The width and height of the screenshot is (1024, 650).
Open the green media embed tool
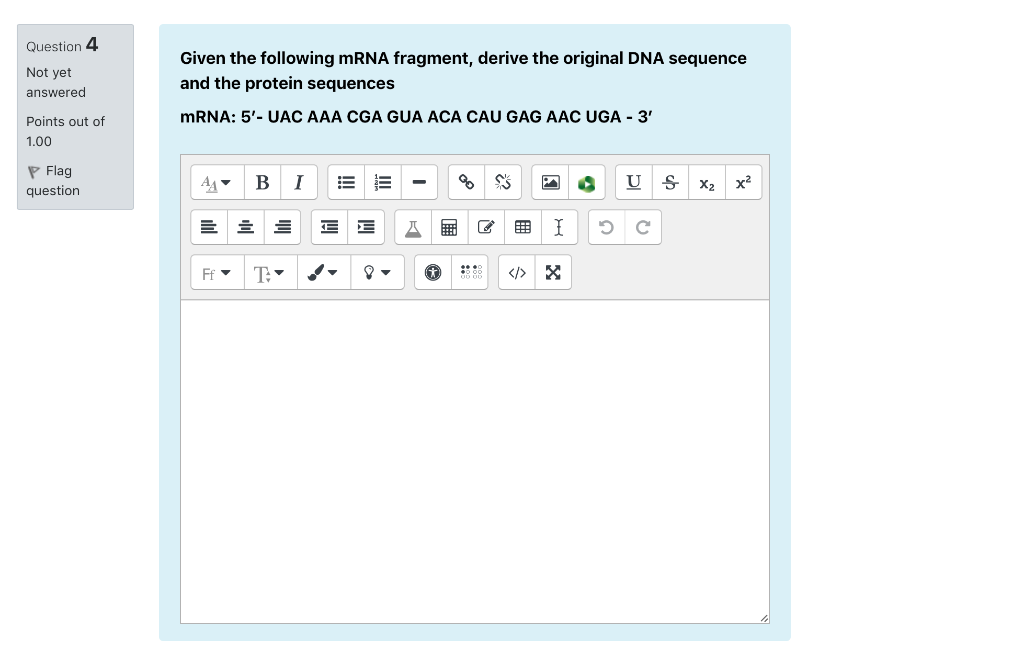586,182
